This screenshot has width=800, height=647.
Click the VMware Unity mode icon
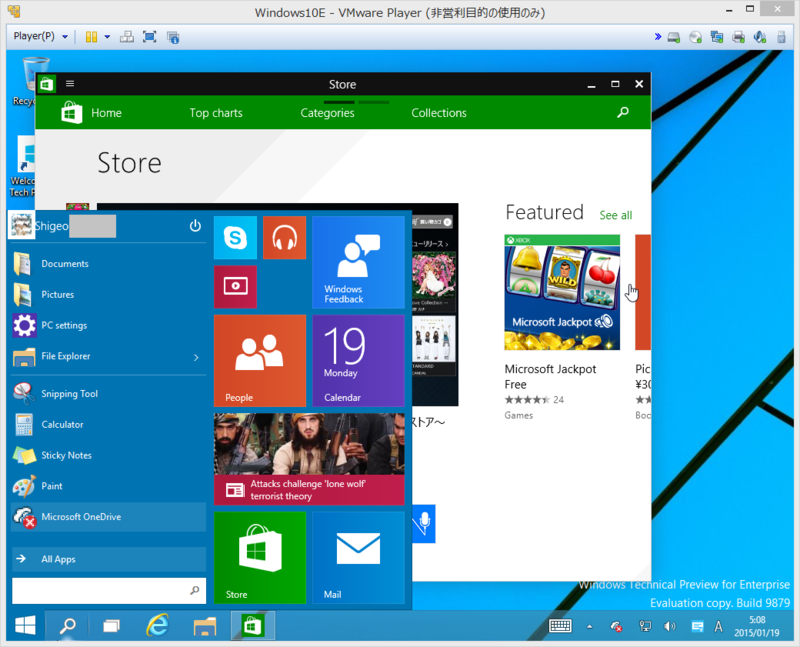173,37
